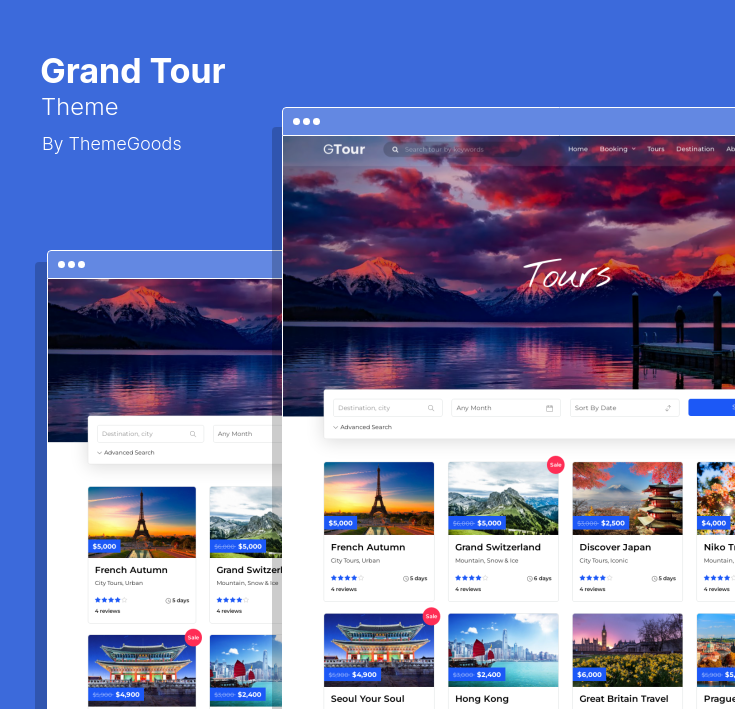Expand Advanced Search in back window
Screen dimensions: 735x709
tap(126, 453)
